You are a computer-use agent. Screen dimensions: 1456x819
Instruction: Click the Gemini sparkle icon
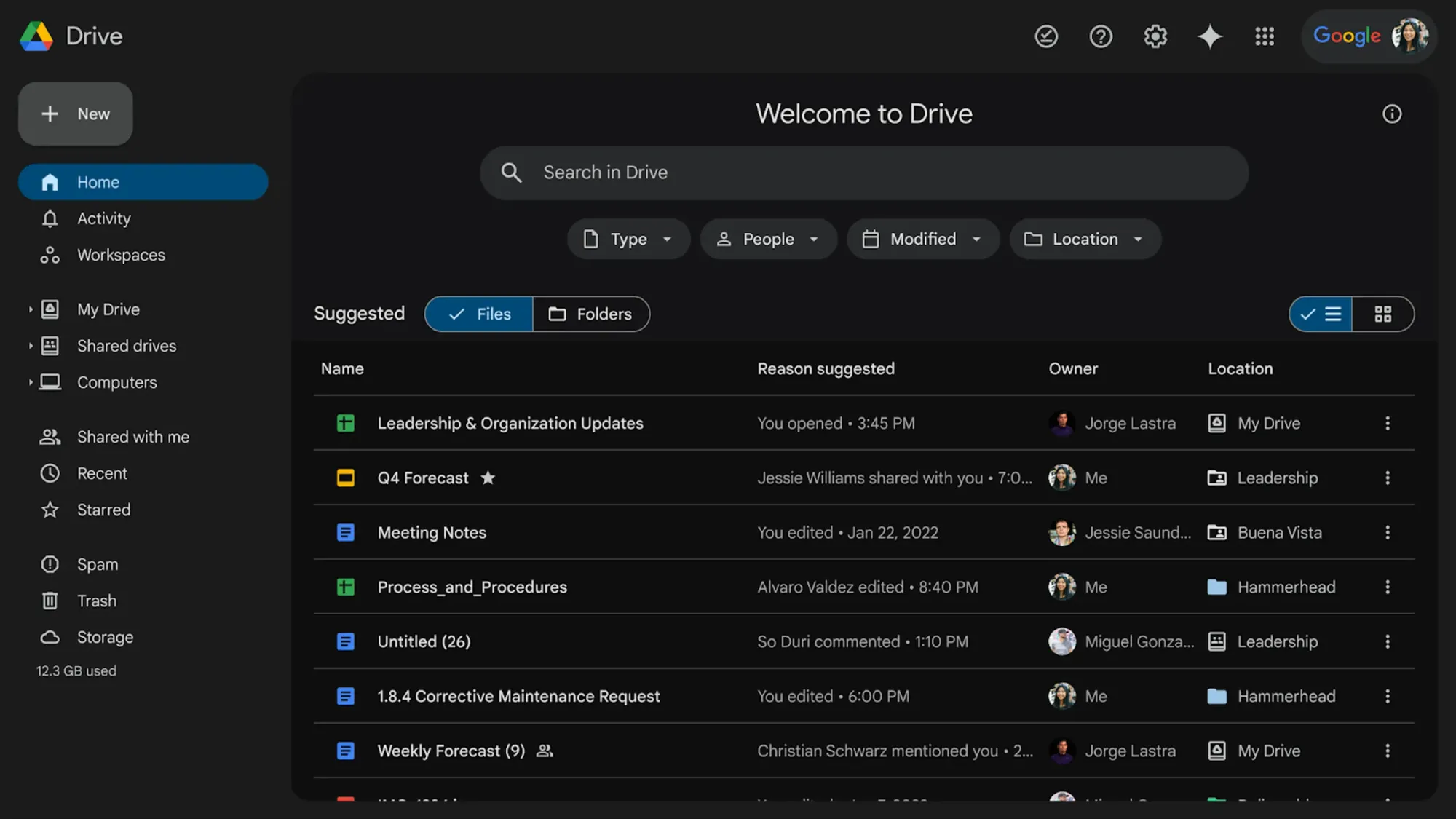point(1210,36)
